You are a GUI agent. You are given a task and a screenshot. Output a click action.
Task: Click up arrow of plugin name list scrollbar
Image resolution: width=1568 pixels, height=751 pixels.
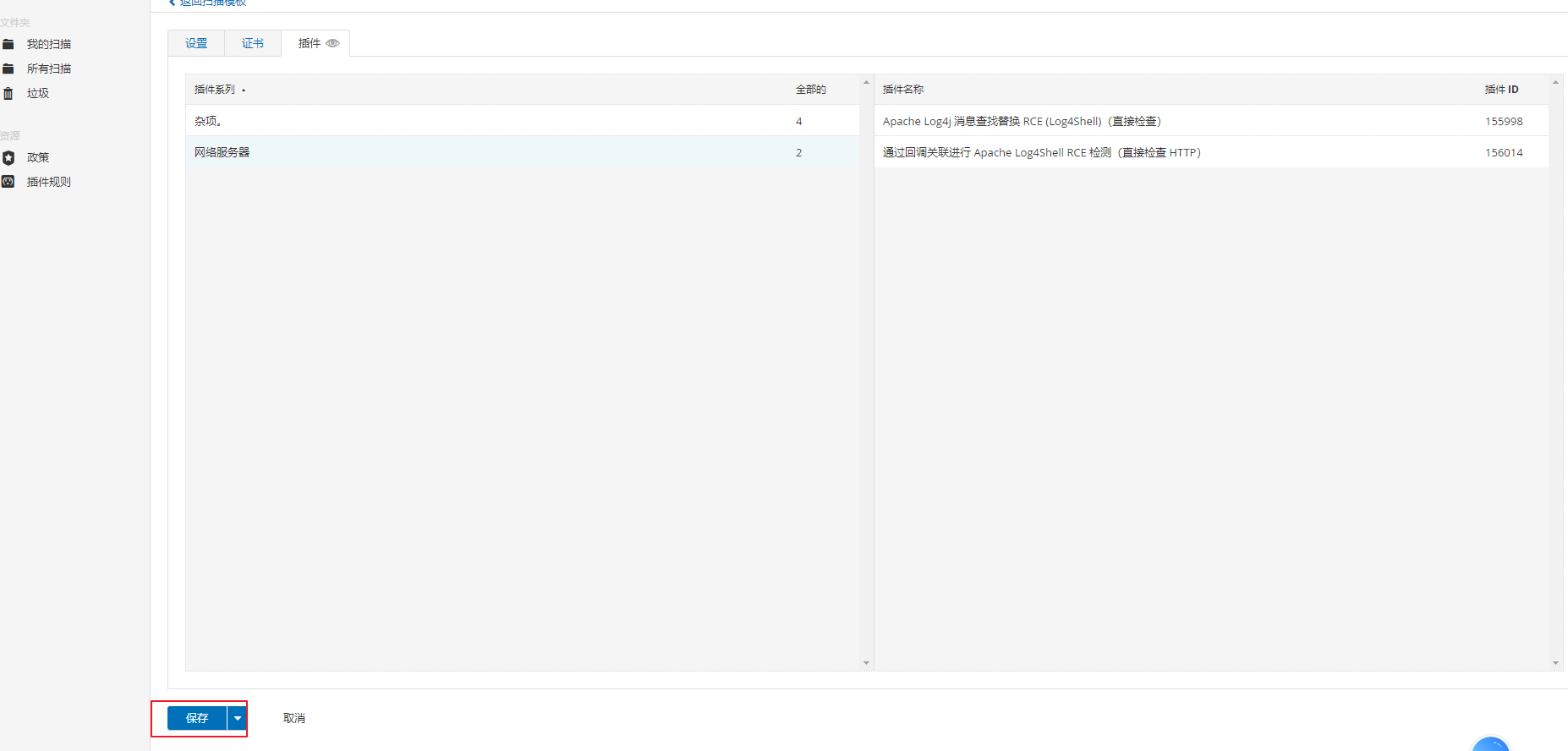tap(1555, 82)
